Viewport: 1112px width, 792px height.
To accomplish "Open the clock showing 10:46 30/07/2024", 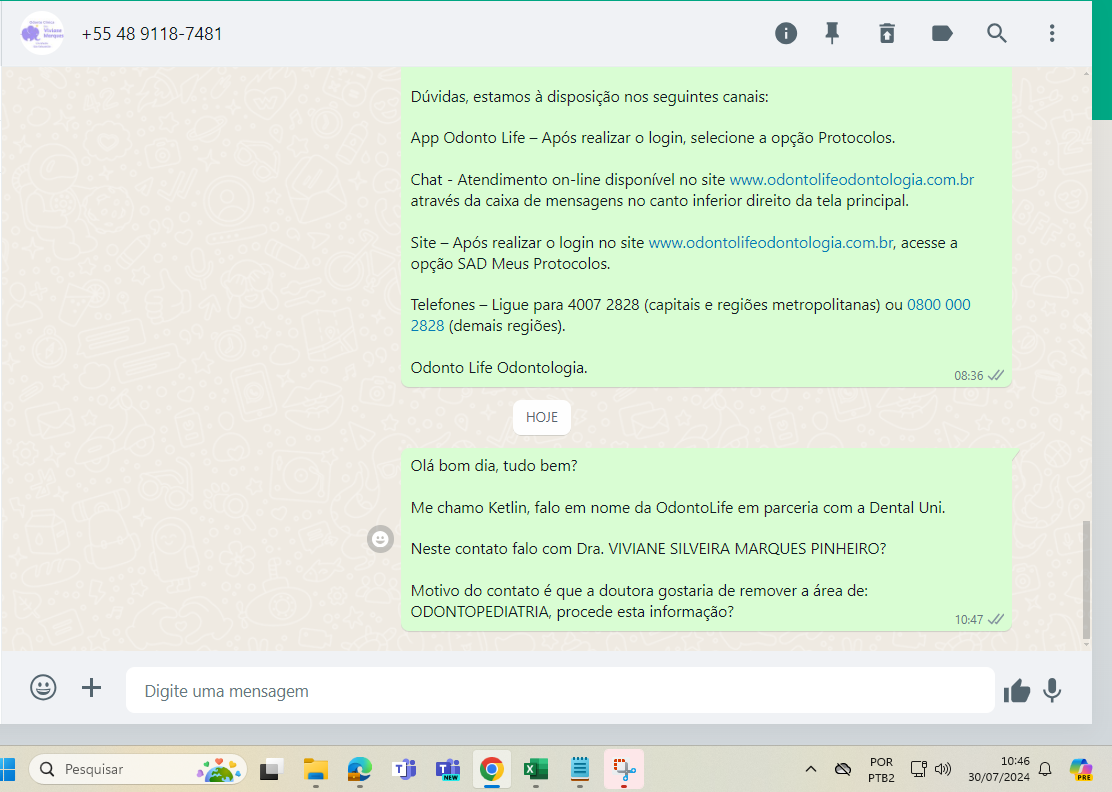I will (x=999, y=769).
